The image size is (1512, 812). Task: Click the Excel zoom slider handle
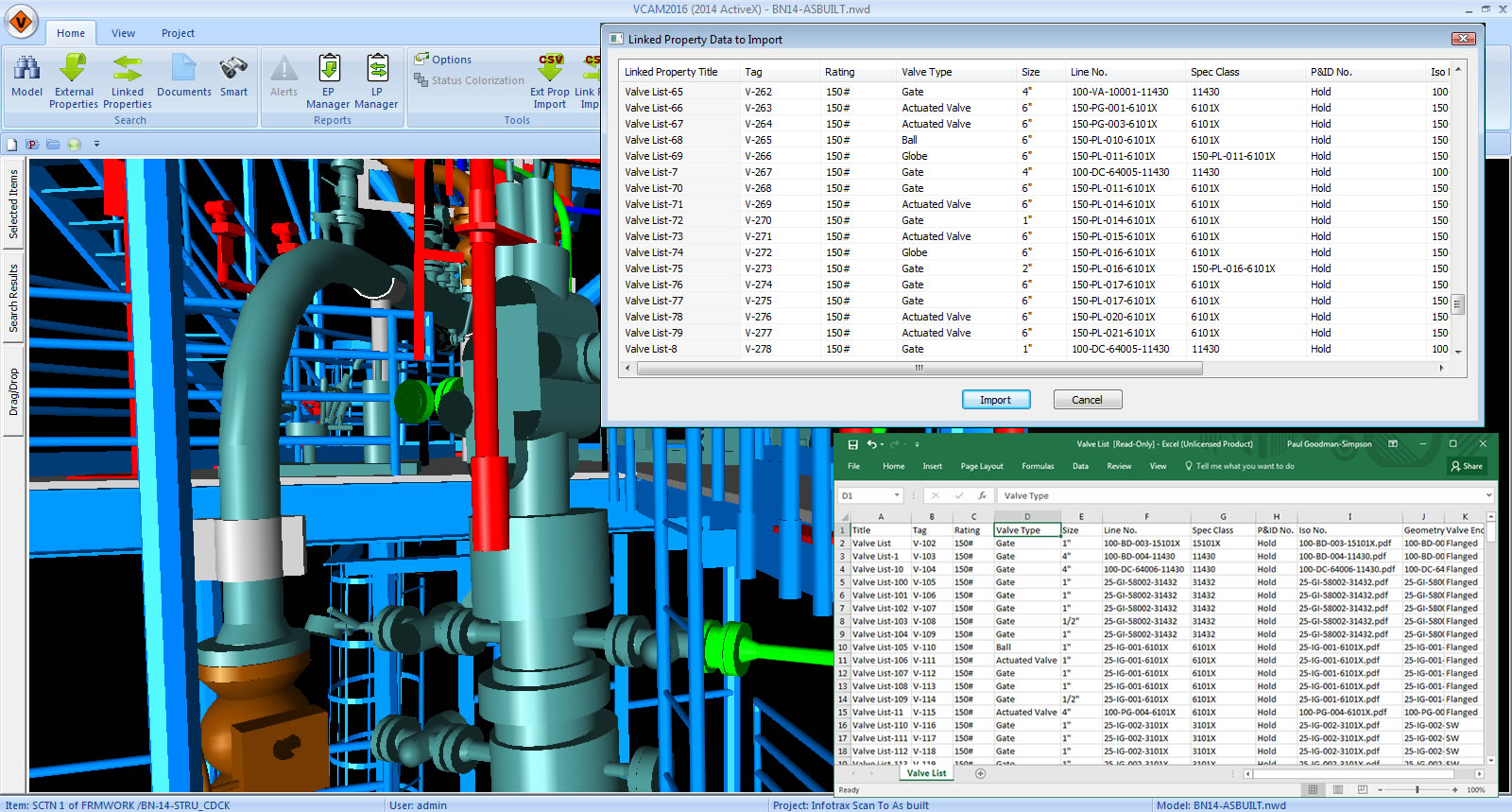pos(1417,789)
